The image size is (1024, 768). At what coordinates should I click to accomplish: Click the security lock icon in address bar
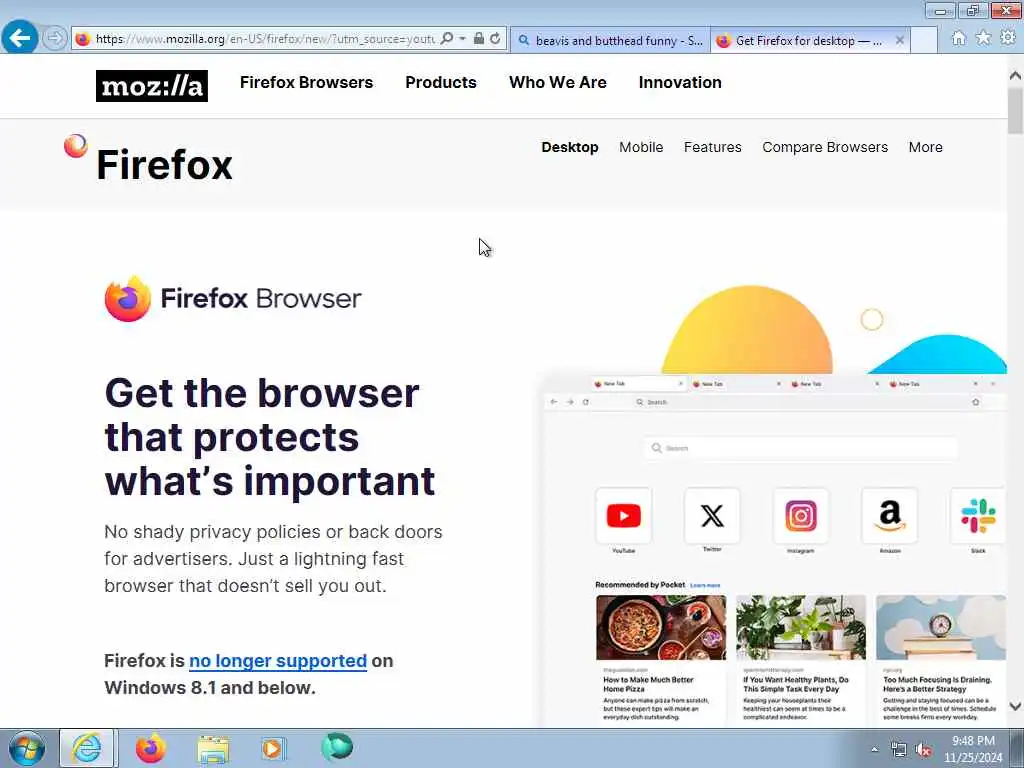(x=479, y=39)
